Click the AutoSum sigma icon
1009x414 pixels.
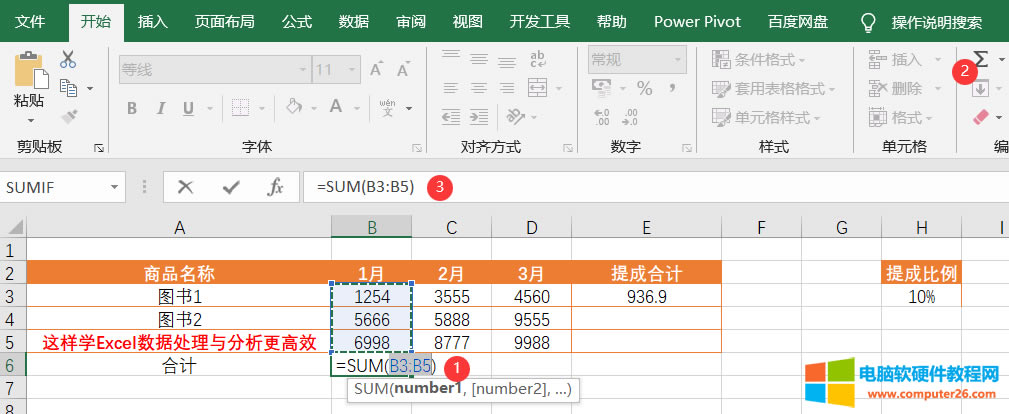point(979,59)
